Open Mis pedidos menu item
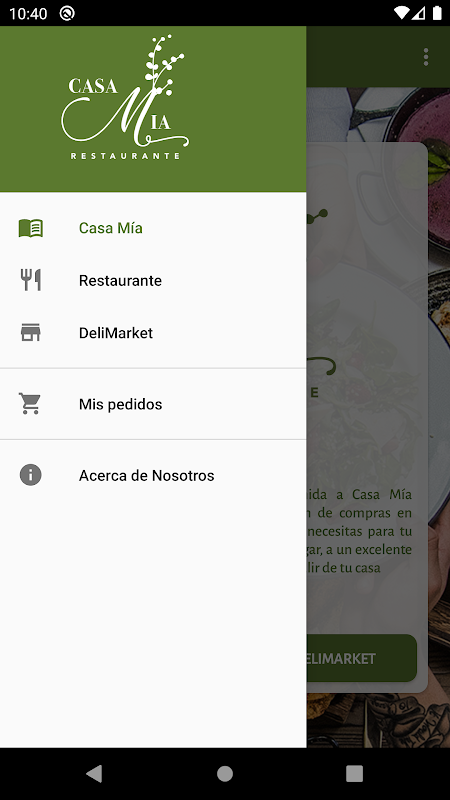 pyautogui.click(x=153, y=404)
